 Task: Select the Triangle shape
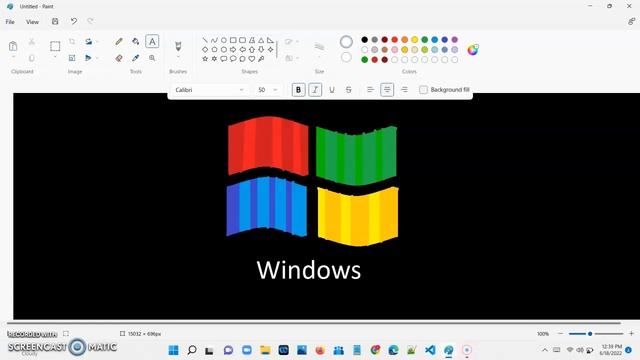point(261,40)
